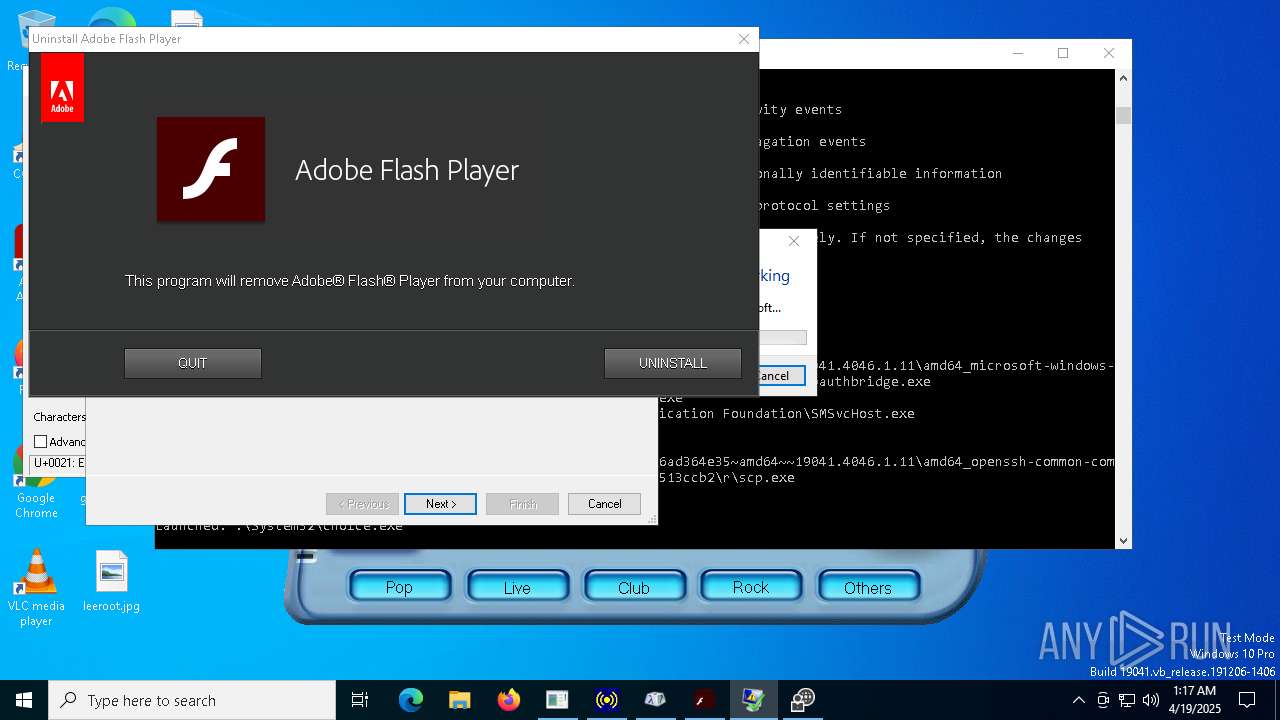Click the Next button in wizard window
1280x720 pixels.
tap(440, 504)
